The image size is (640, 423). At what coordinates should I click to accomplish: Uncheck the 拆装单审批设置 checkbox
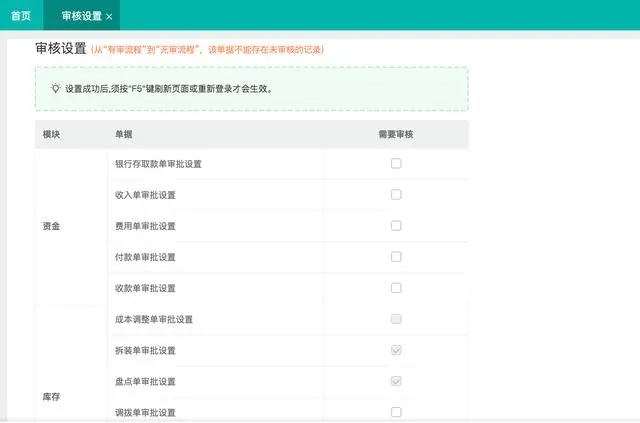point(396,350)
